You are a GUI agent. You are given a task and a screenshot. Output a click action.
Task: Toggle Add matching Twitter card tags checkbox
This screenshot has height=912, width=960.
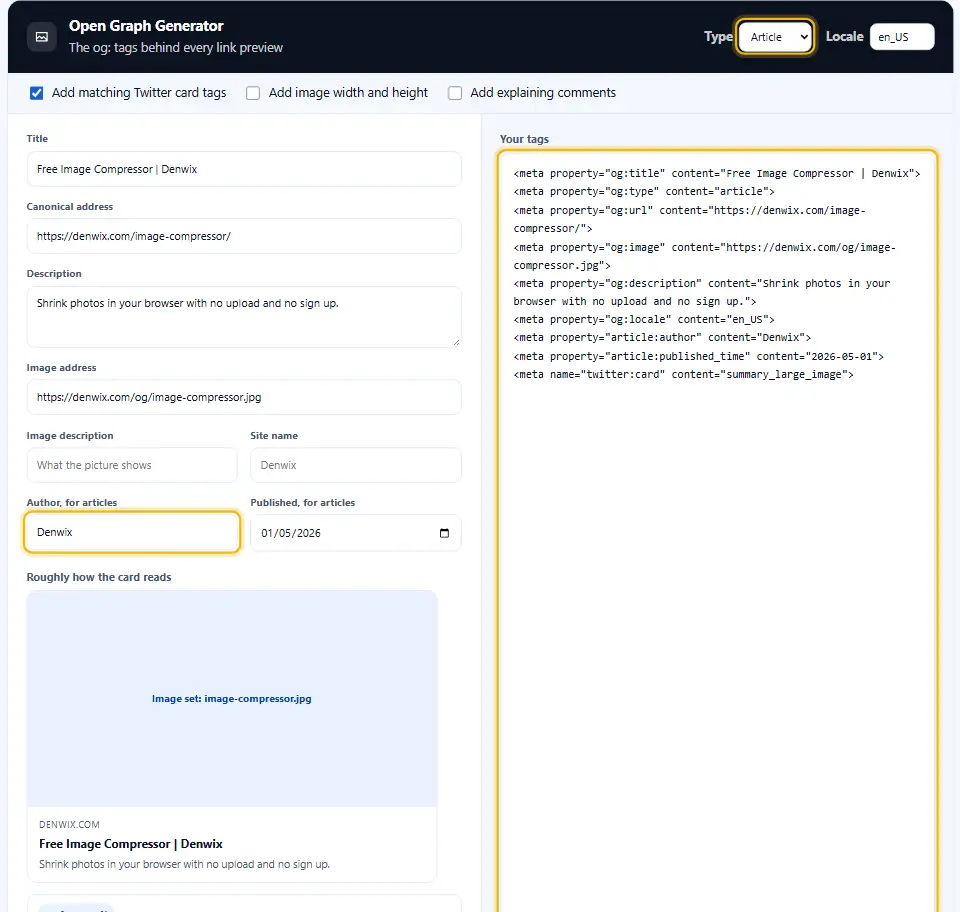click(x=37, y=93)
